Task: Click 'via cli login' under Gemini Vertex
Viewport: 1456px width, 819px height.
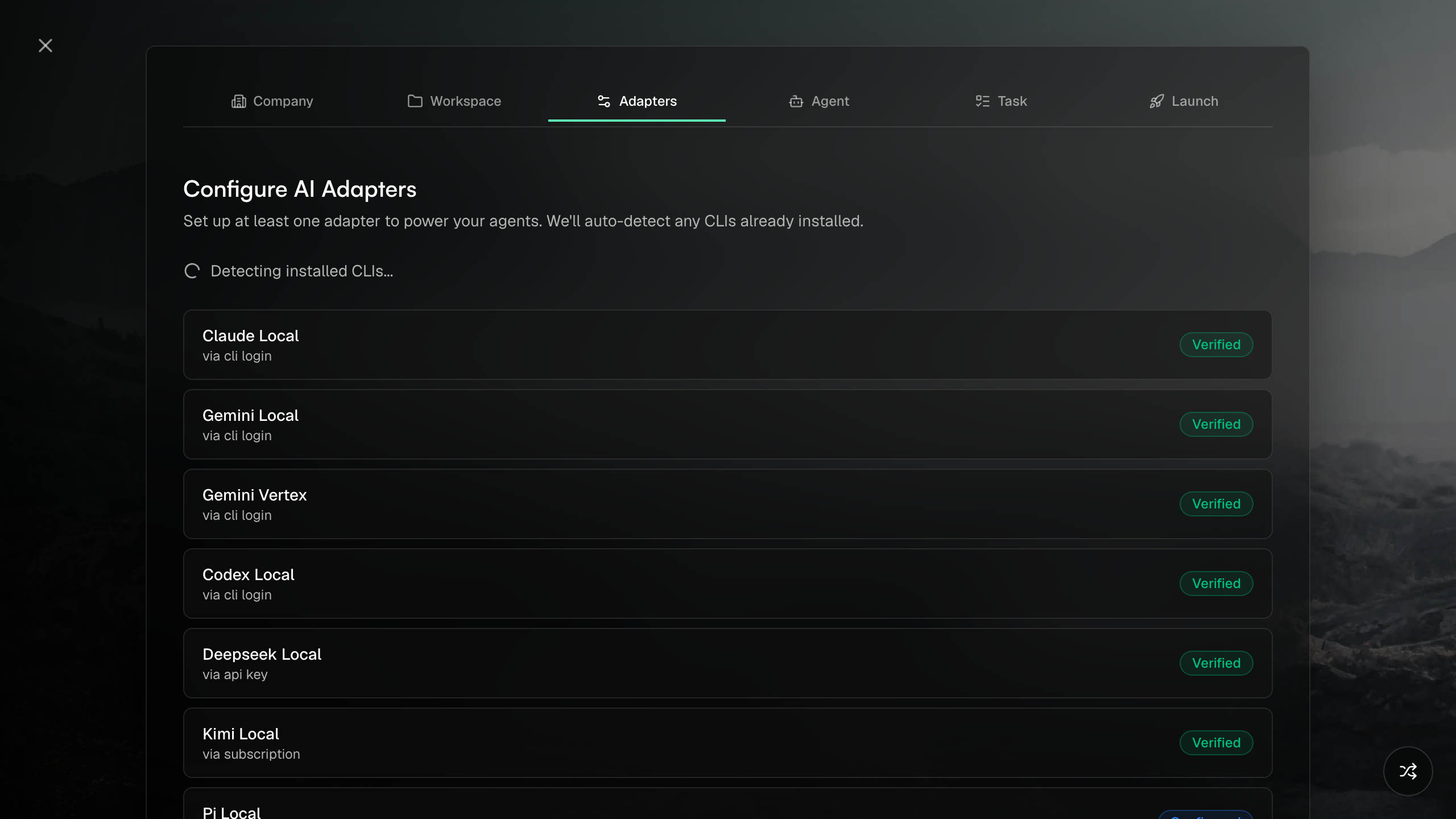Action: (237, 515)
